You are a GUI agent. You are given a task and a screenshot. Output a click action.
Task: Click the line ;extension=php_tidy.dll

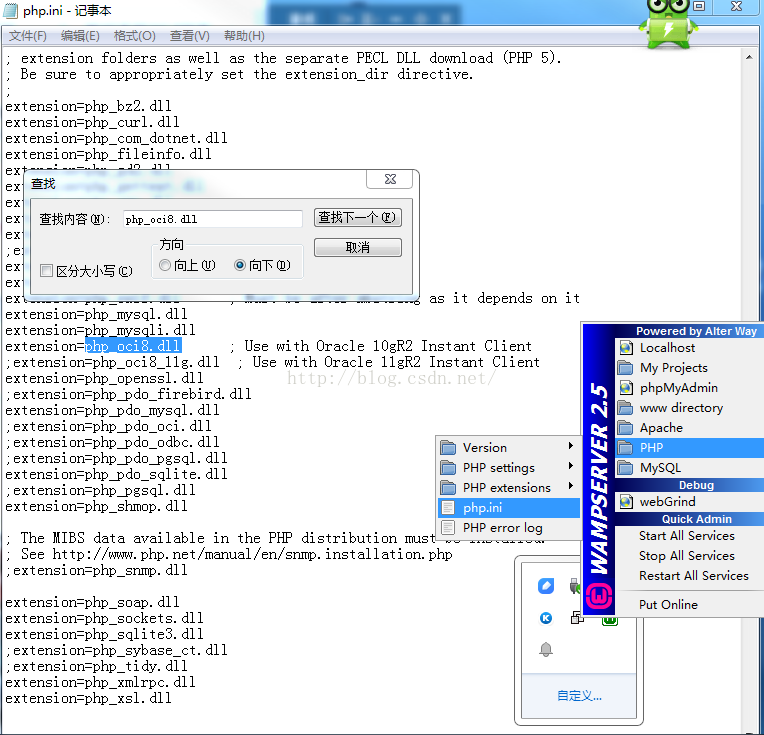[x=96, y=666]
